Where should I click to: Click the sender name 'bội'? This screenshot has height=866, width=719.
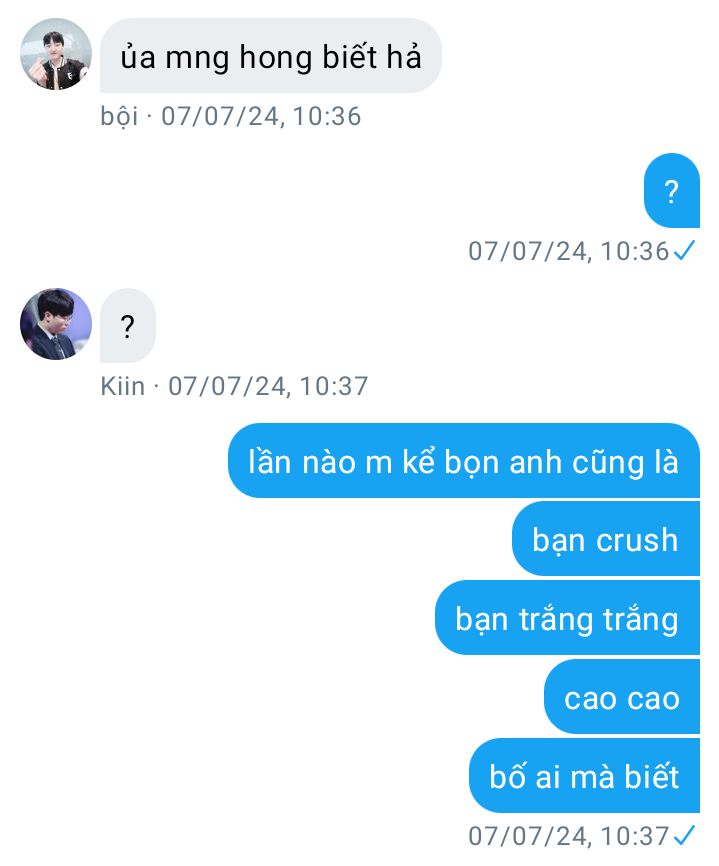[x=119, y=117]
